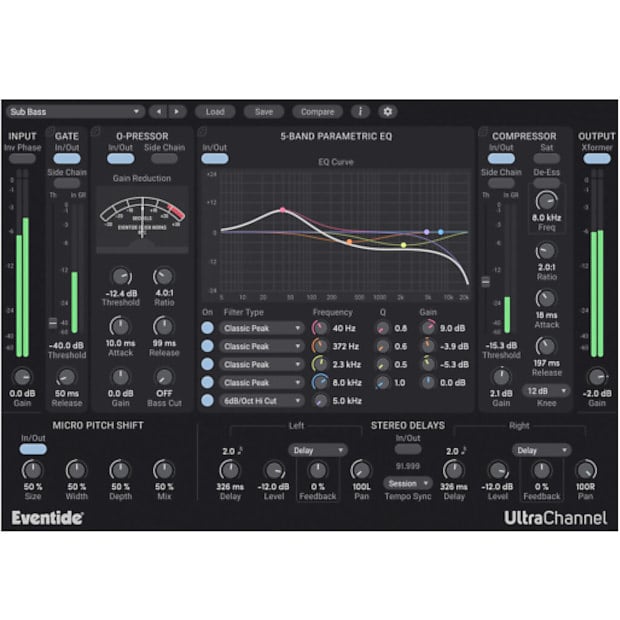This screenshot has width=620, height=620.
Task: Open the Session Tempo Sync dropdown
Action: [x=407, y=484]
